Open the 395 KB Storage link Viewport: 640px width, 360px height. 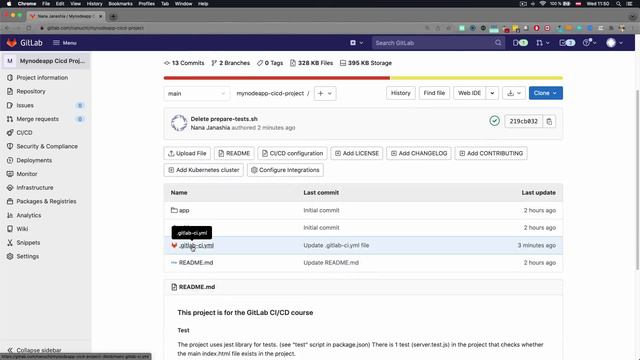pyautogui.click(x=366, y=63)
